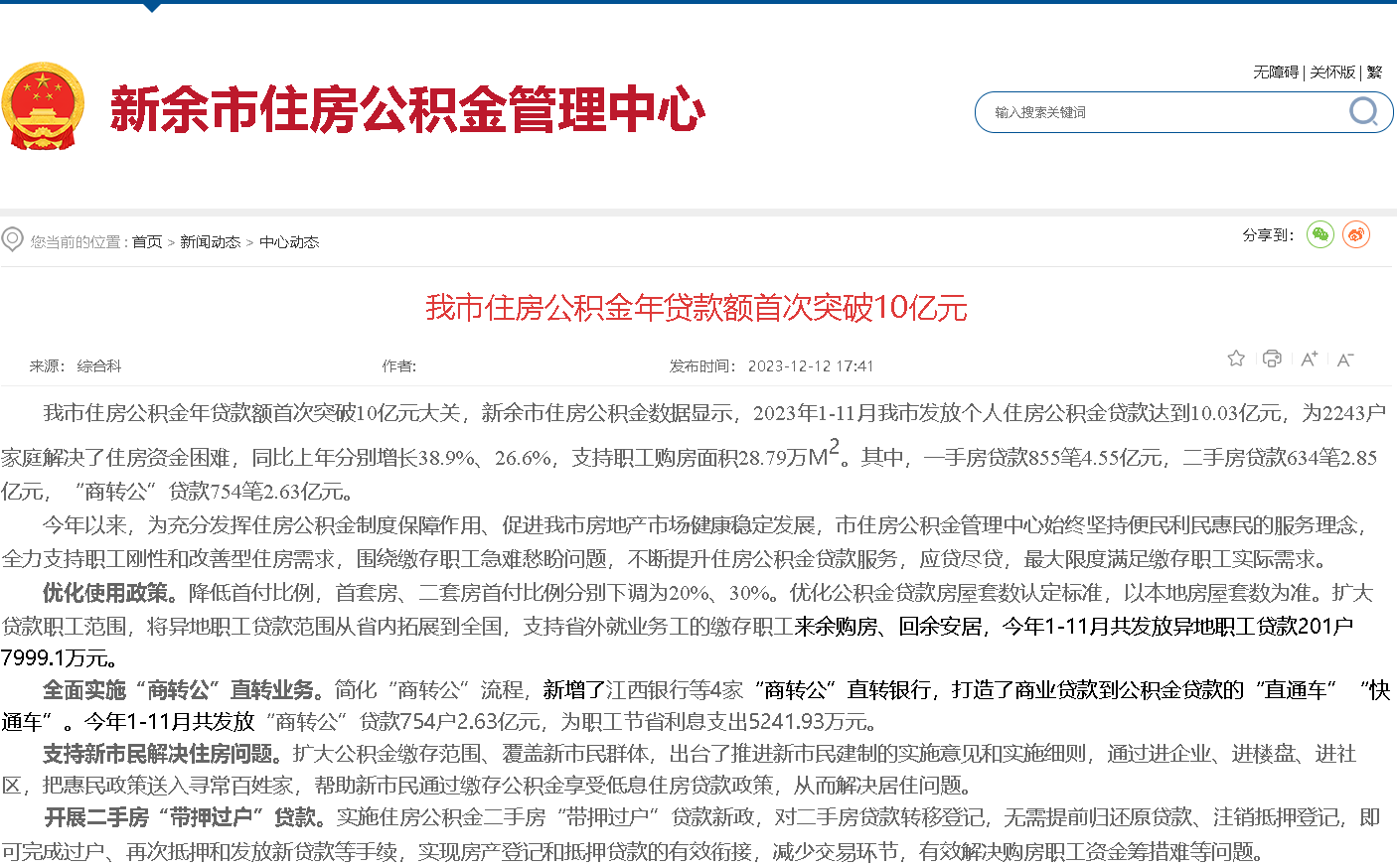
Task: Click the 新余市住房公积金管理中心 site title
Action: [x=407, y=108]
